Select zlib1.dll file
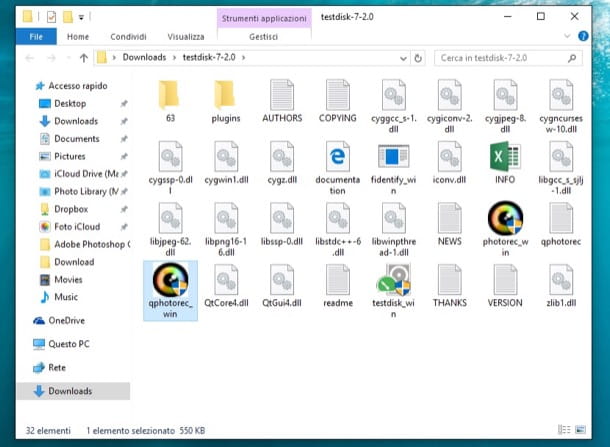 [x=561, y=286]
